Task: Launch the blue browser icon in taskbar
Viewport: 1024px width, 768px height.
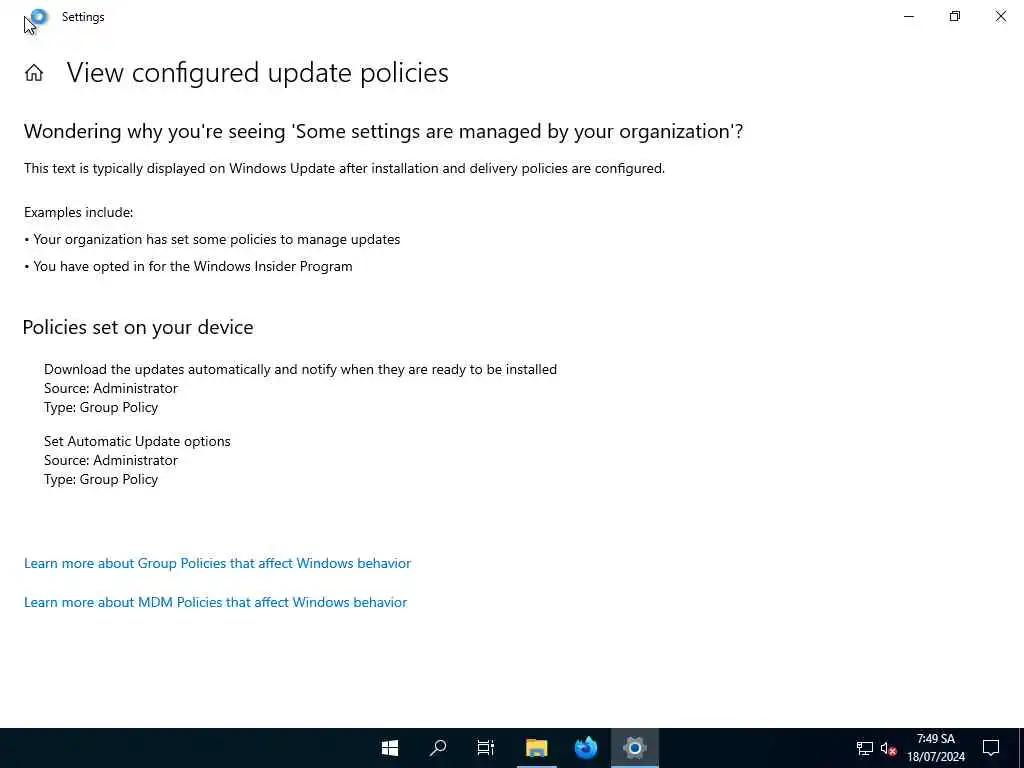Action: tap(586, 748)
